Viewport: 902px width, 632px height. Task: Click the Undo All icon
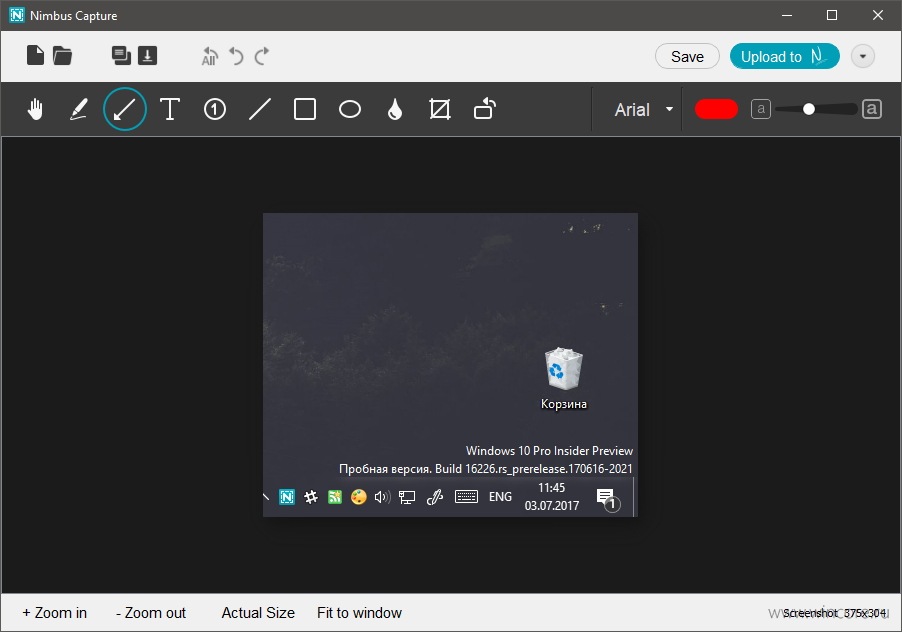pos(209,56)
